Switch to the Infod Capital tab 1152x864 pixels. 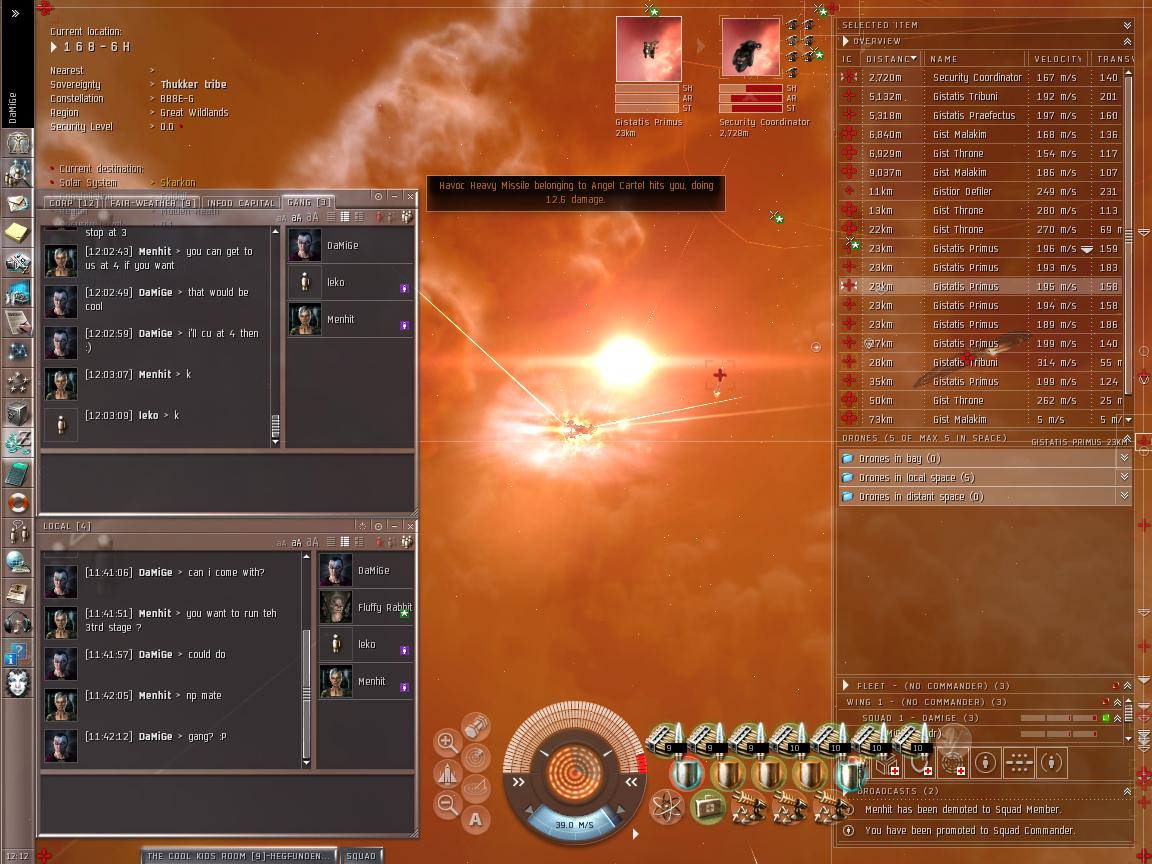click(240, 203)
